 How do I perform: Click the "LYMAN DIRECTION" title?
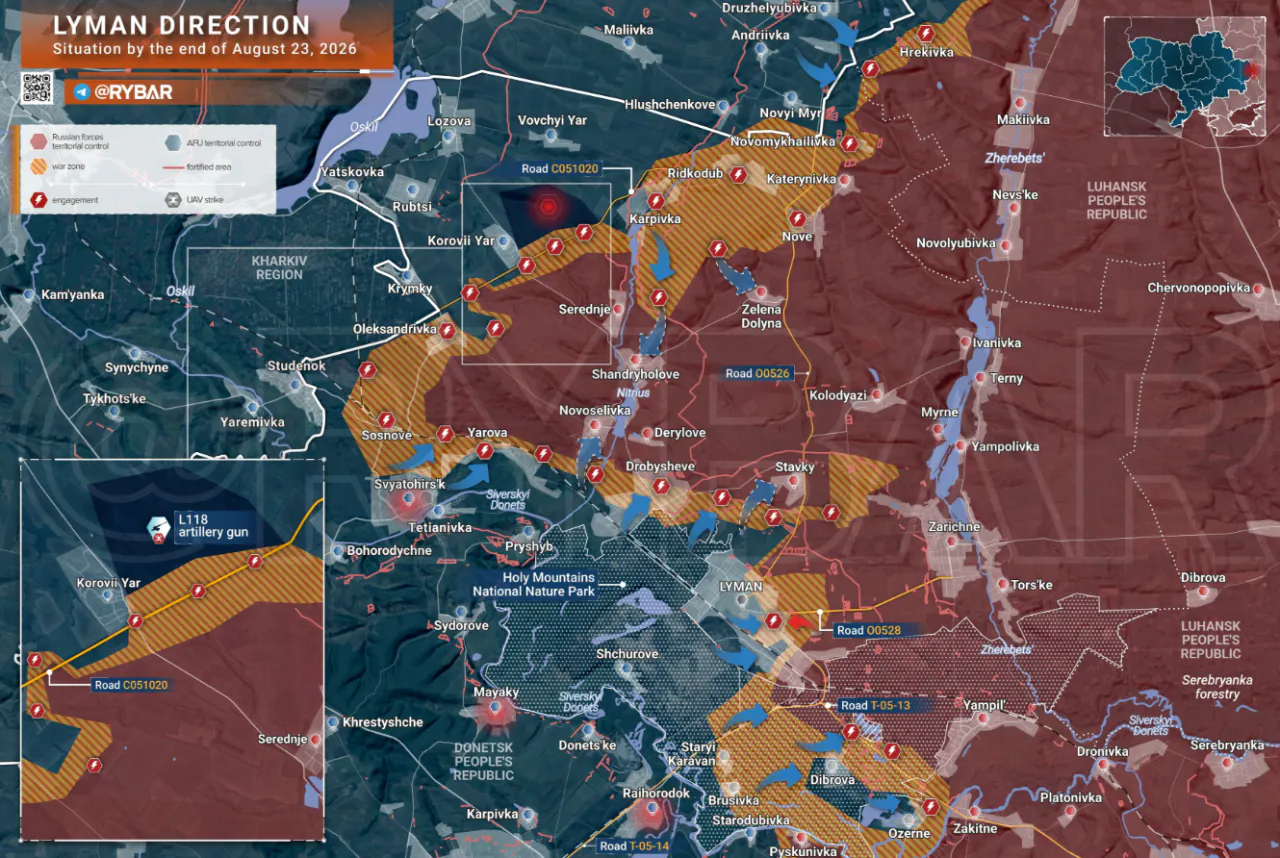(x=182, y=26)
